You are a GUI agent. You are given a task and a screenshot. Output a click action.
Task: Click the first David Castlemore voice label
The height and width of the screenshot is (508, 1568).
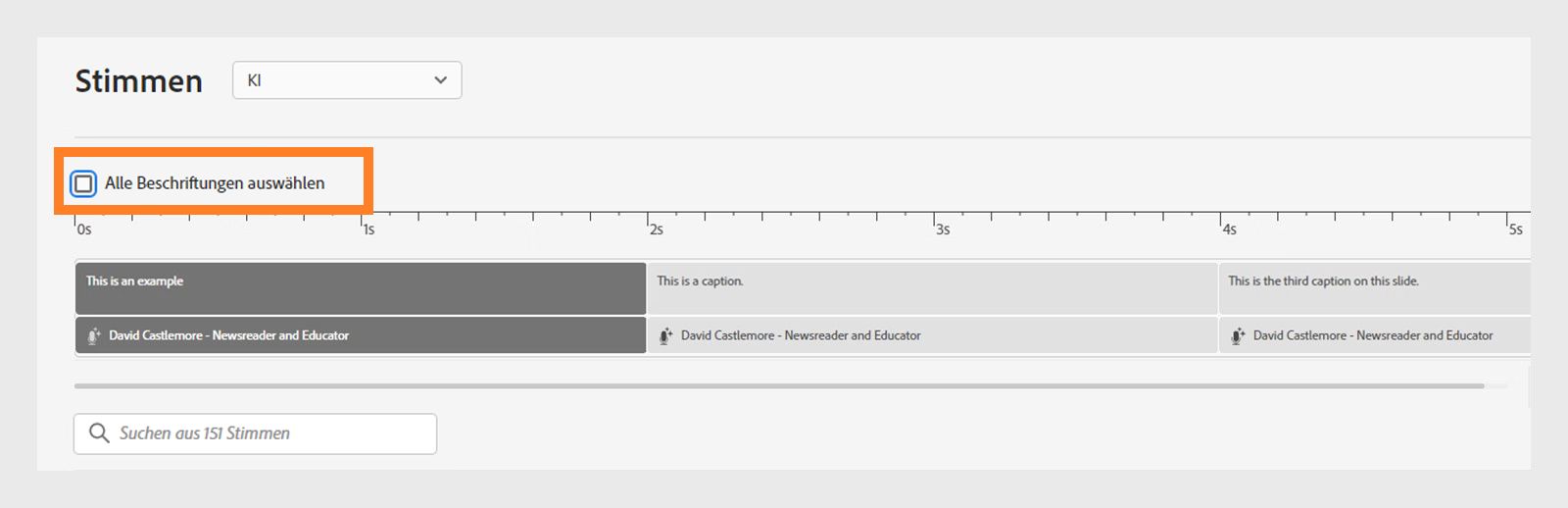(228, 335)
